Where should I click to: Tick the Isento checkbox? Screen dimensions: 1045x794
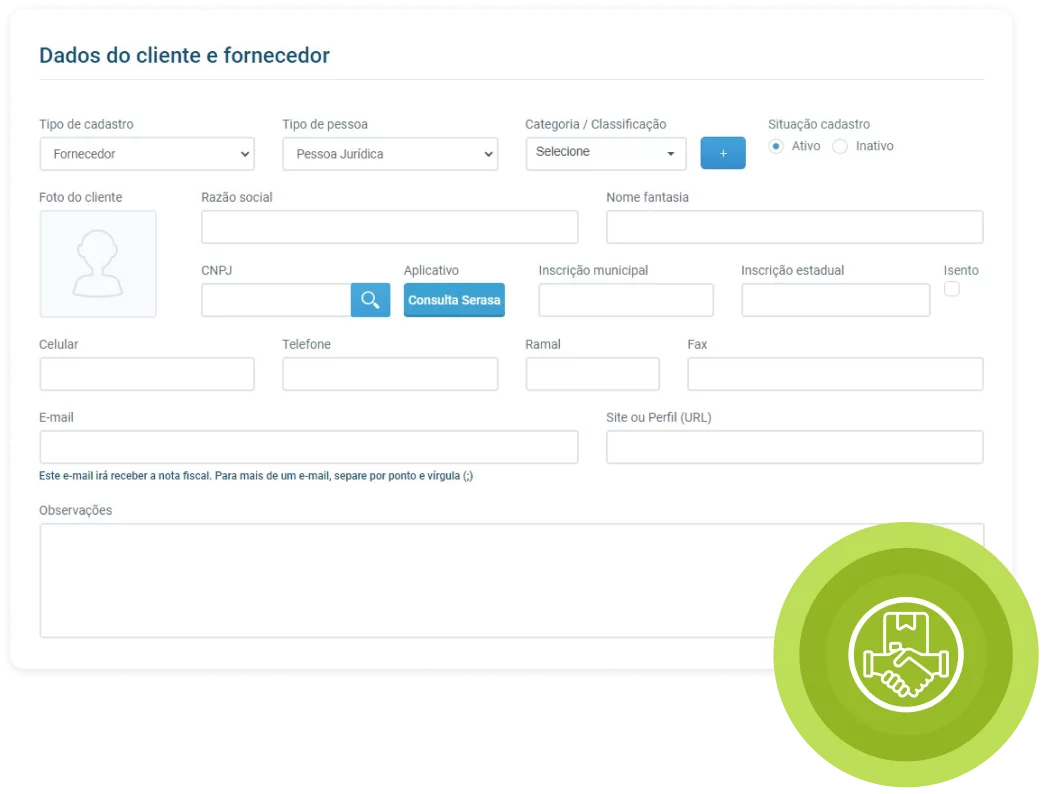click(x=952, y=289)
